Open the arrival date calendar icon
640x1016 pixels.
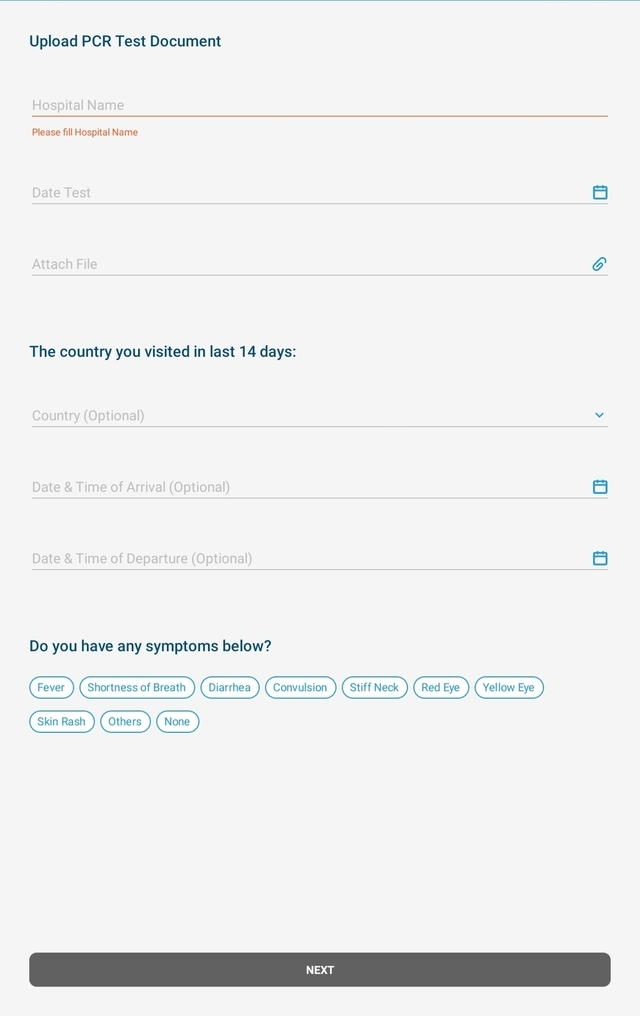click(x=600, y=487)
